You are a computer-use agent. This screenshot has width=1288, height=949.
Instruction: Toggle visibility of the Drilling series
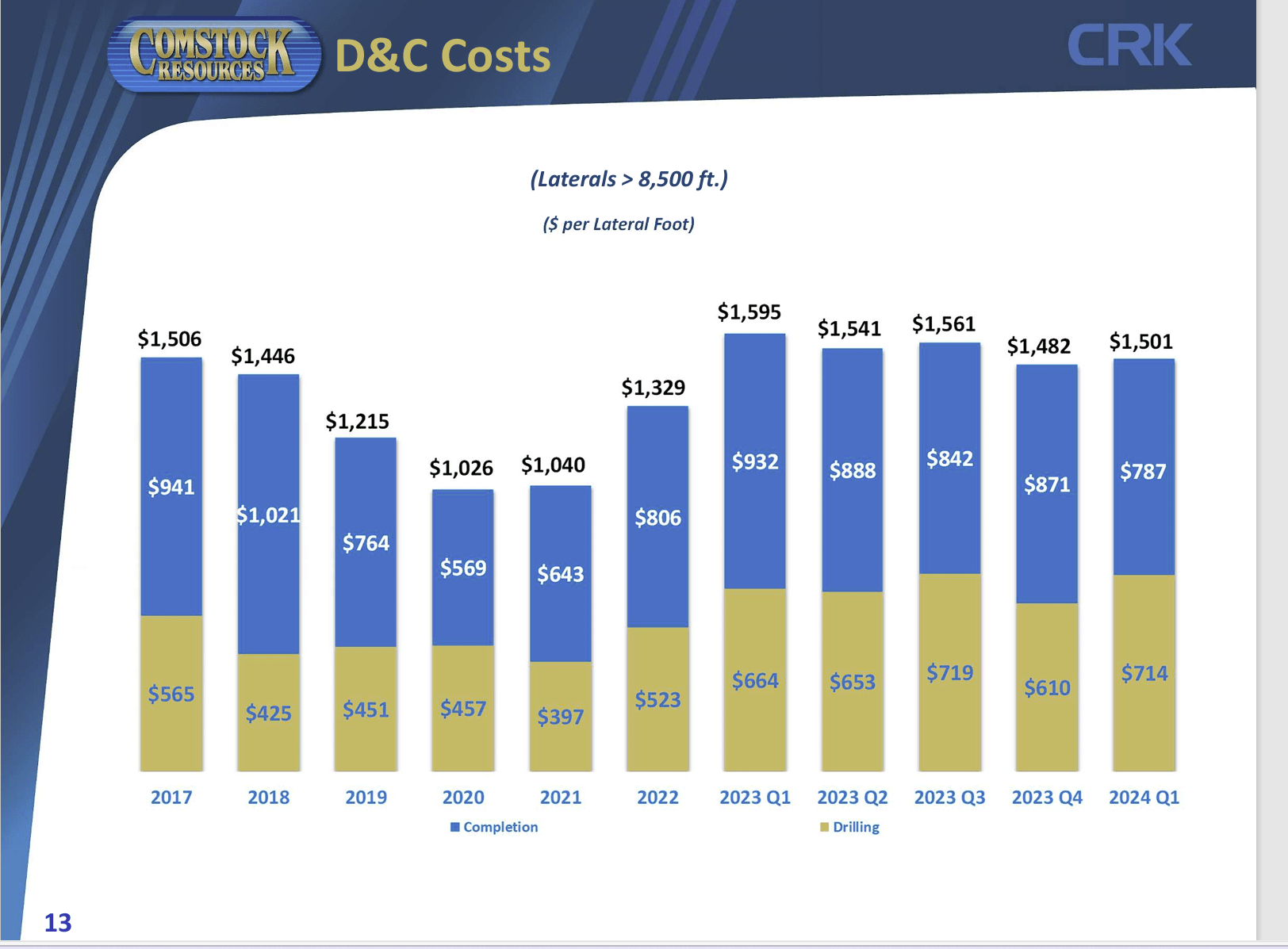pos(855,827)
